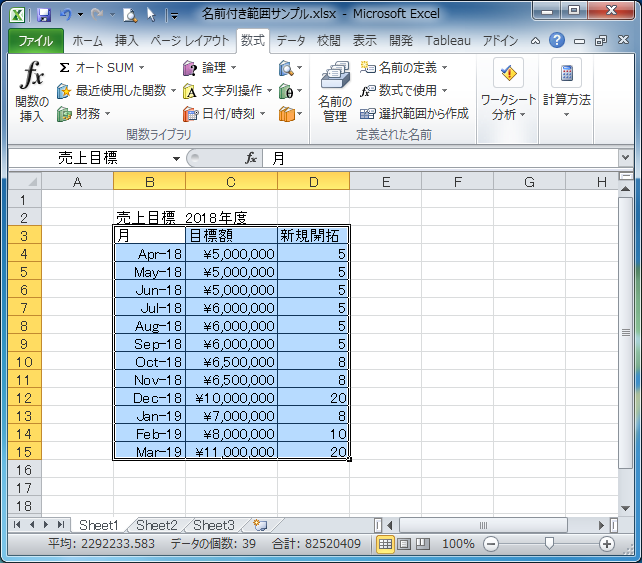Image resolution: width=642 pixels, height=563 pixels.
Task: Click 選択範囲から作成 button
Action: (414, 113)
